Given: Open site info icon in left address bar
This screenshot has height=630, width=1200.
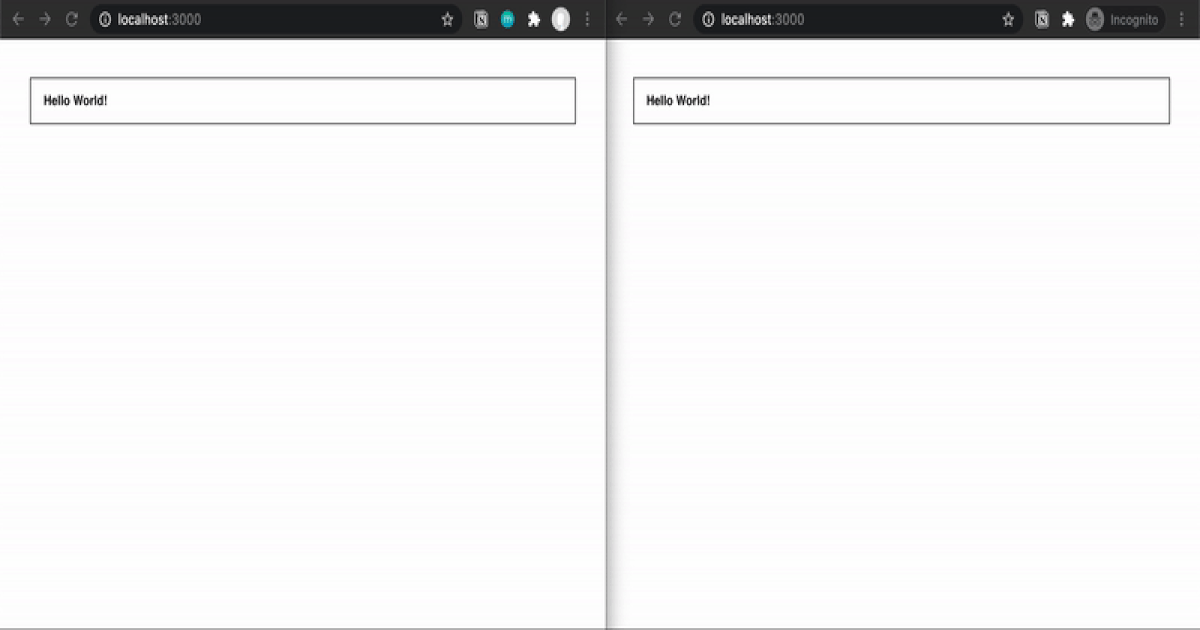Looking at the screenshot, I should (x=105, y=19).
